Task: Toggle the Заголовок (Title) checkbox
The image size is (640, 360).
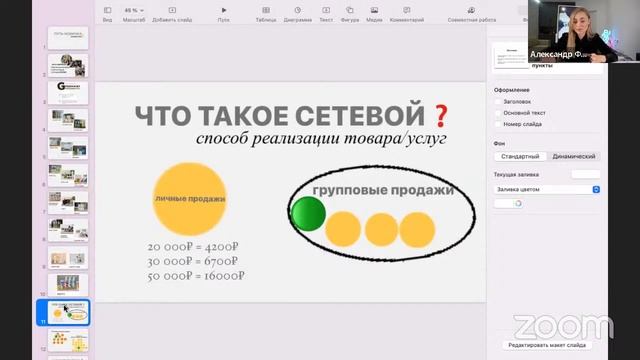Action: point(498,102)
